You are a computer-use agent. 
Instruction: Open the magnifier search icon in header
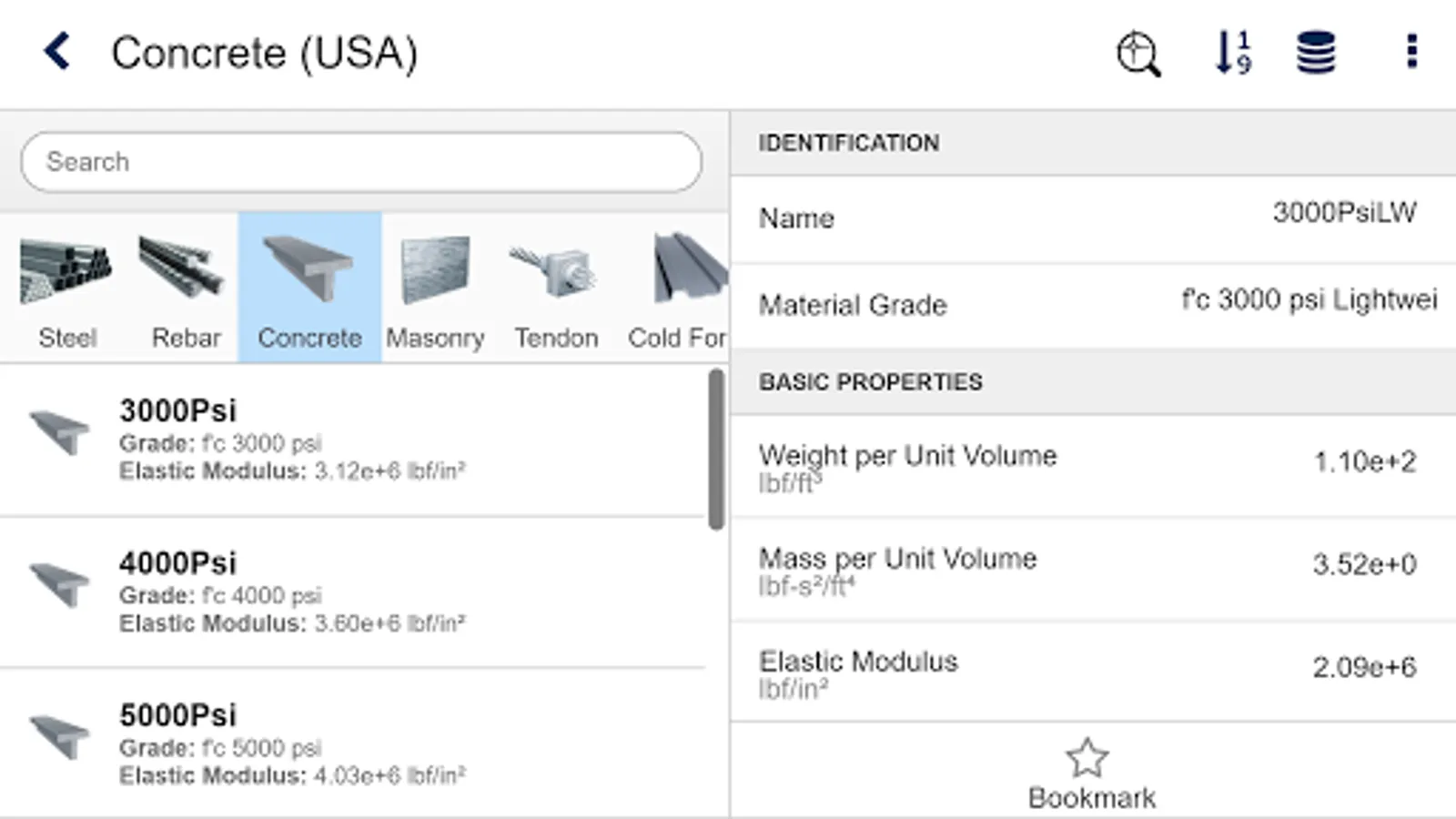(1138, 54)
